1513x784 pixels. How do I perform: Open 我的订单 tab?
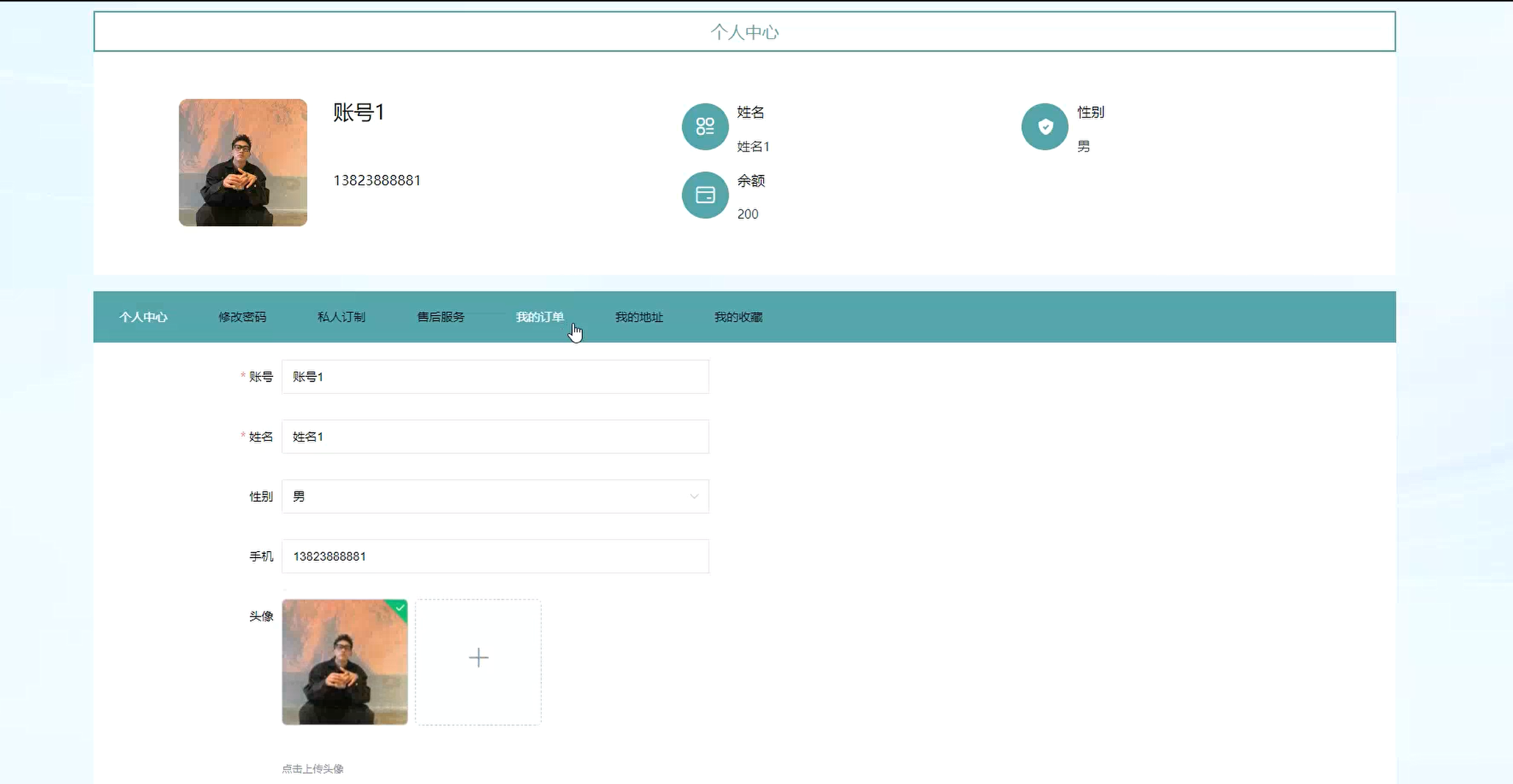pyautogui.click(x=540, y=317)
